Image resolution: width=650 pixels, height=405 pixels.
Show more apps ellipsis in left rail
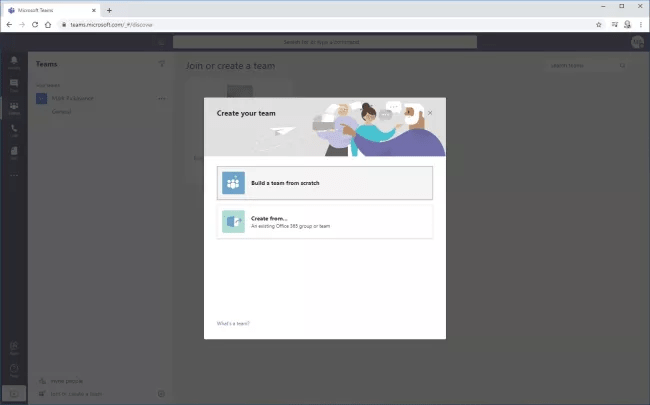pos(14,174)
